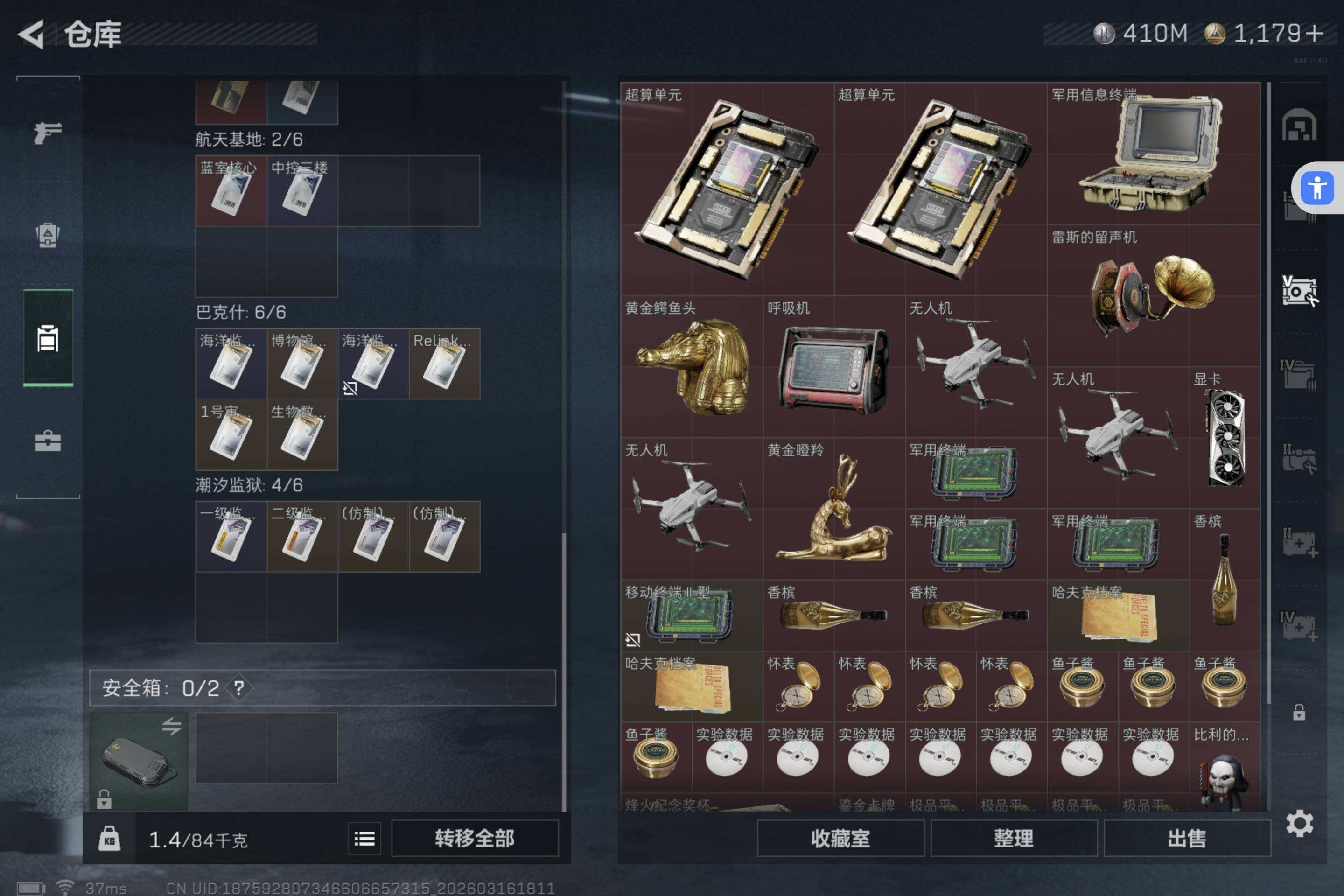This screenshot has width=1344, height=896.
Task: Select the backpack category sidebar icon
Action: point(48,234)
